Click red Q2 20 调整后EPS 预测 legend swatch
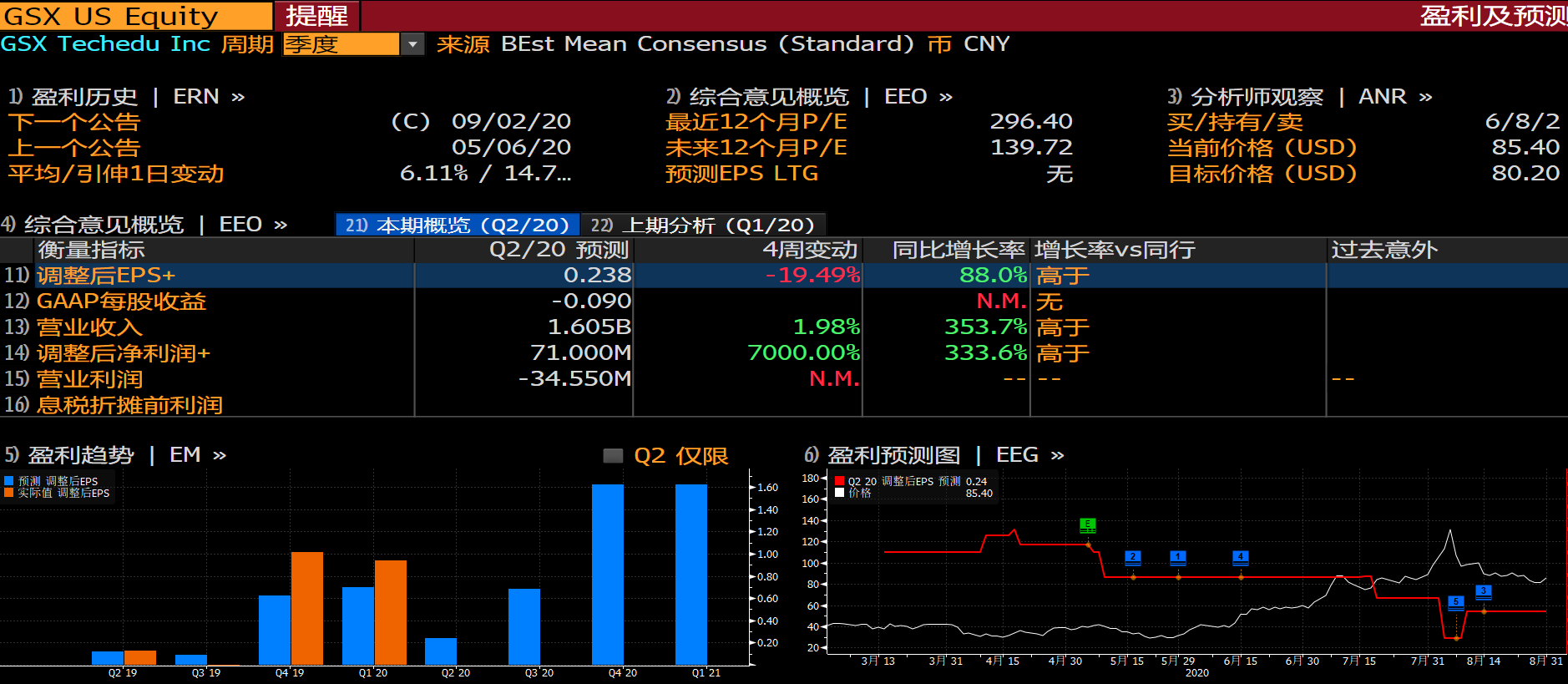 [840, 481]
